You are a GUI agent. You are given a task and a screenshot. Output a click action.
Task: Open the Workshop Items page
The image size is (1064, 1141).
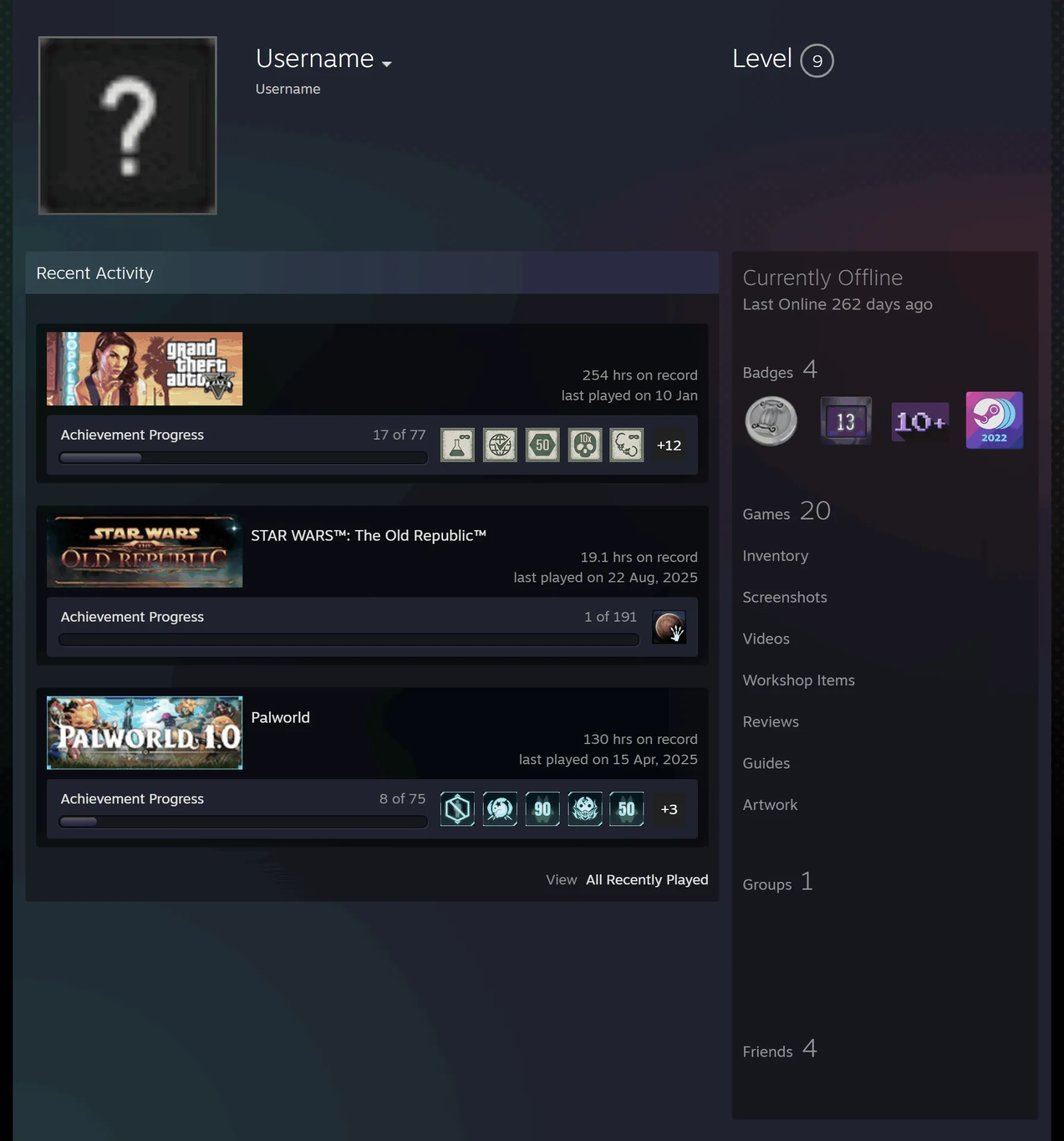(x=798, y=680)
